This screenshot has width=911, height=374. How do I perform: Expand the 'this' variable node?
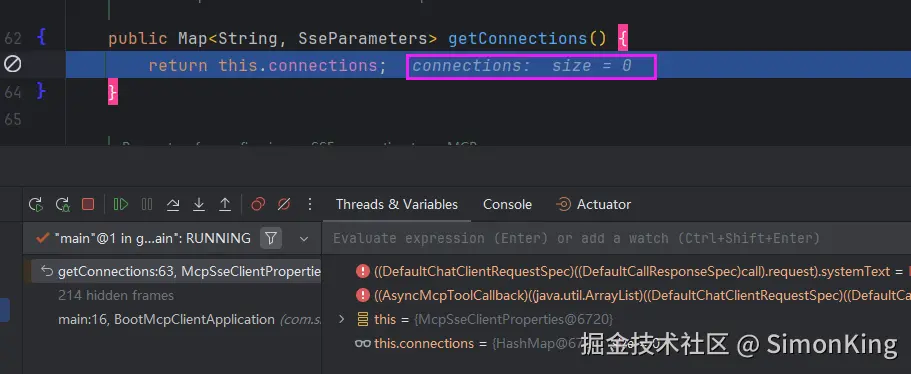point(342,319)
